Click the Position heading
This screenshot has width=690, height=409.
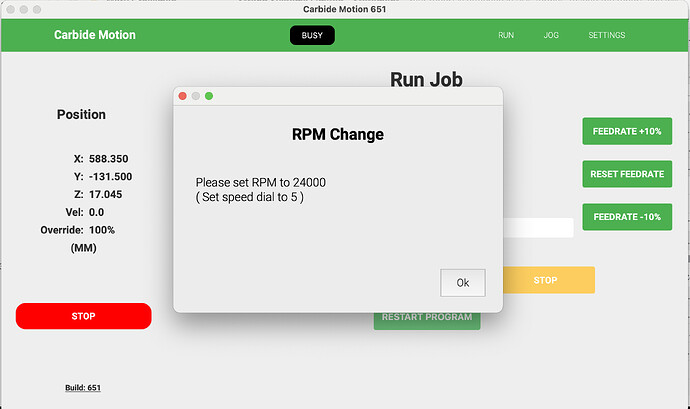pyautogui.click(x=81, y=114)
